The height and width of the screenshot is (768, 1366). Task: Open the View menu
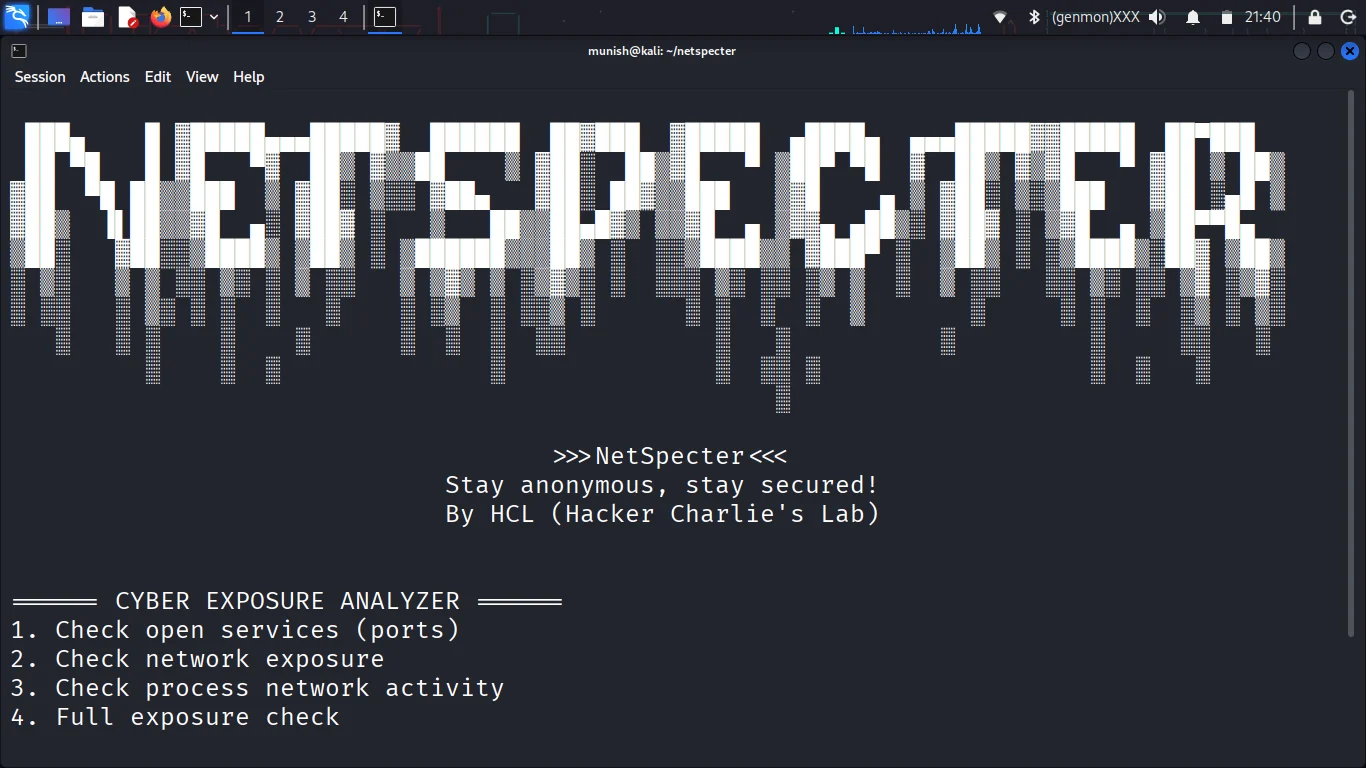point(202,77)
